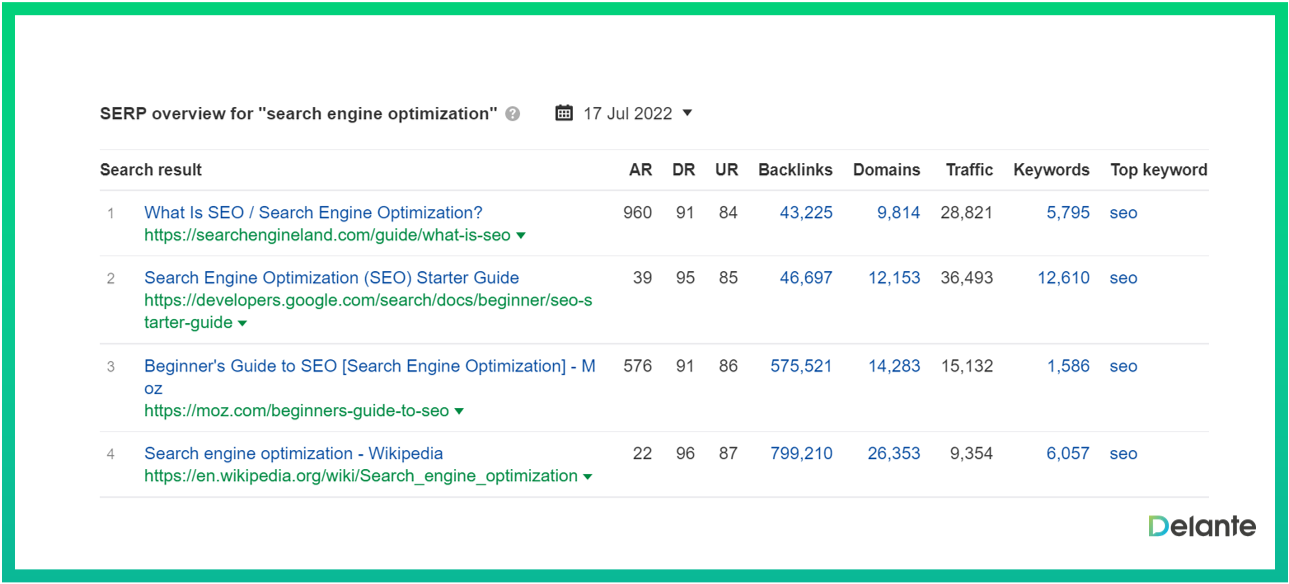This screenshot has width=1289, height=584.
Task: Click top keyword 'seo' in Moz row
Action: click(x=1123, y=366)
